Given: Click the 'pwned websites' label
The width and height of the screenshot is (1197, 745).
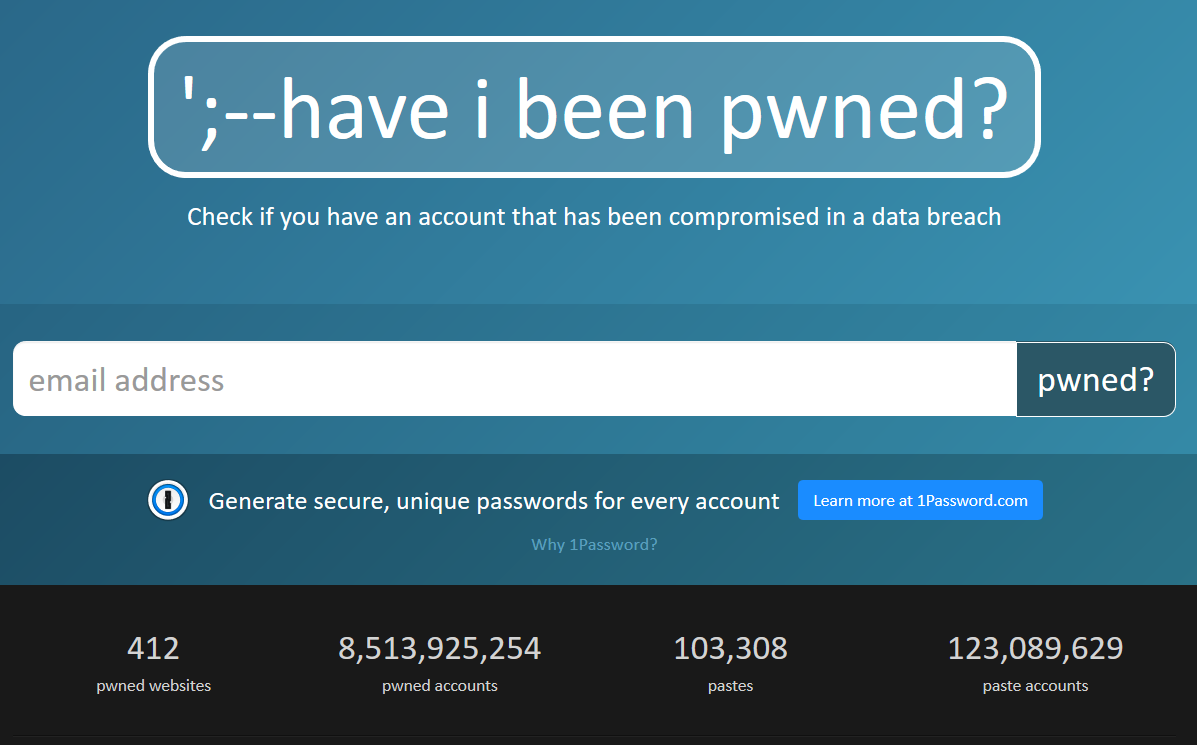Looking at the screenshot, I should [153, 685].
